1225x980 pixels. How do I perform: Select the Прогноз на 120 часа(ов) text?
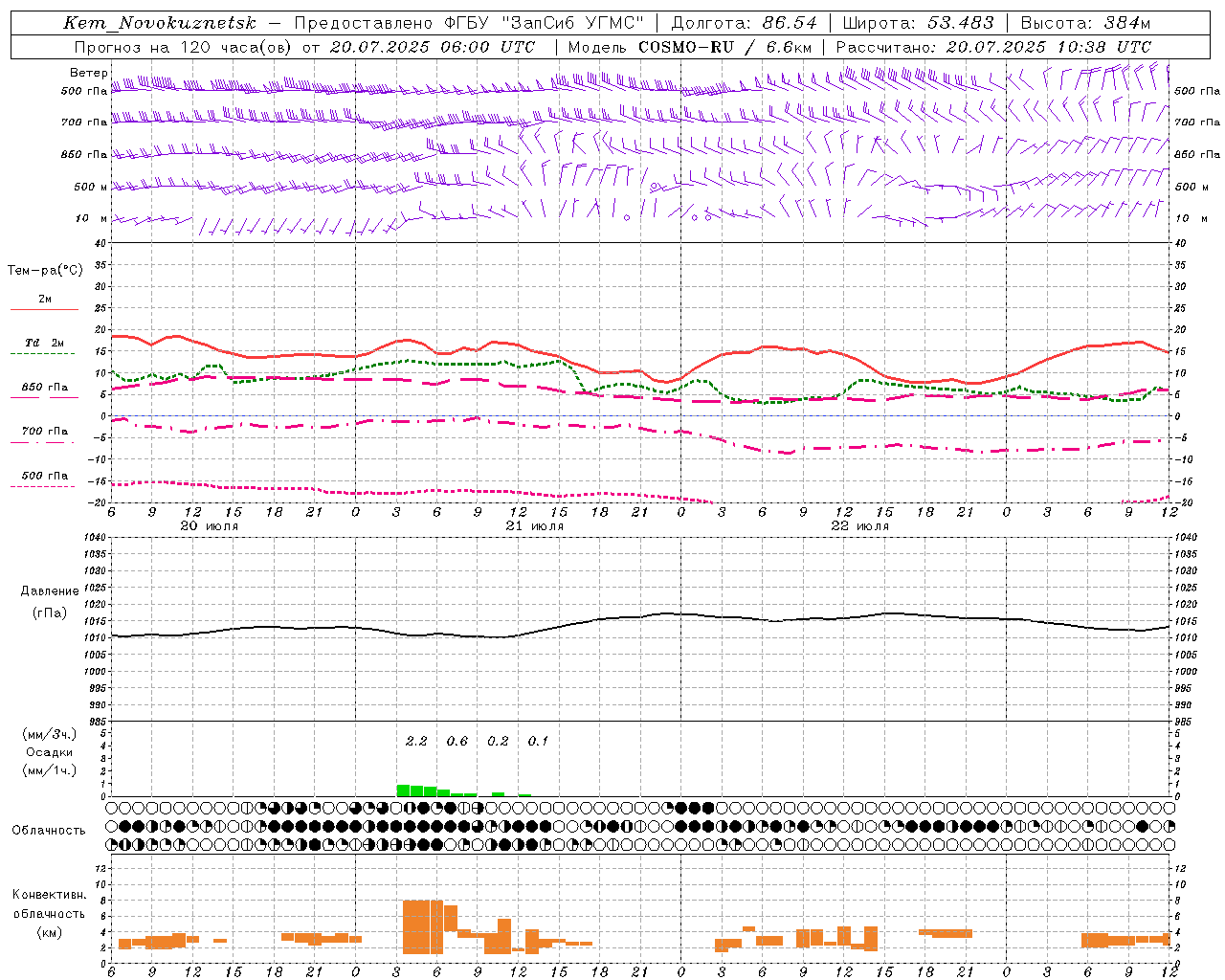(x=184, y=47)
